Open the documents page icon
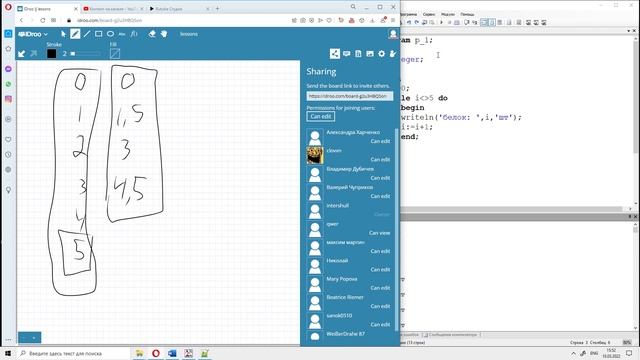 [358, 53]
